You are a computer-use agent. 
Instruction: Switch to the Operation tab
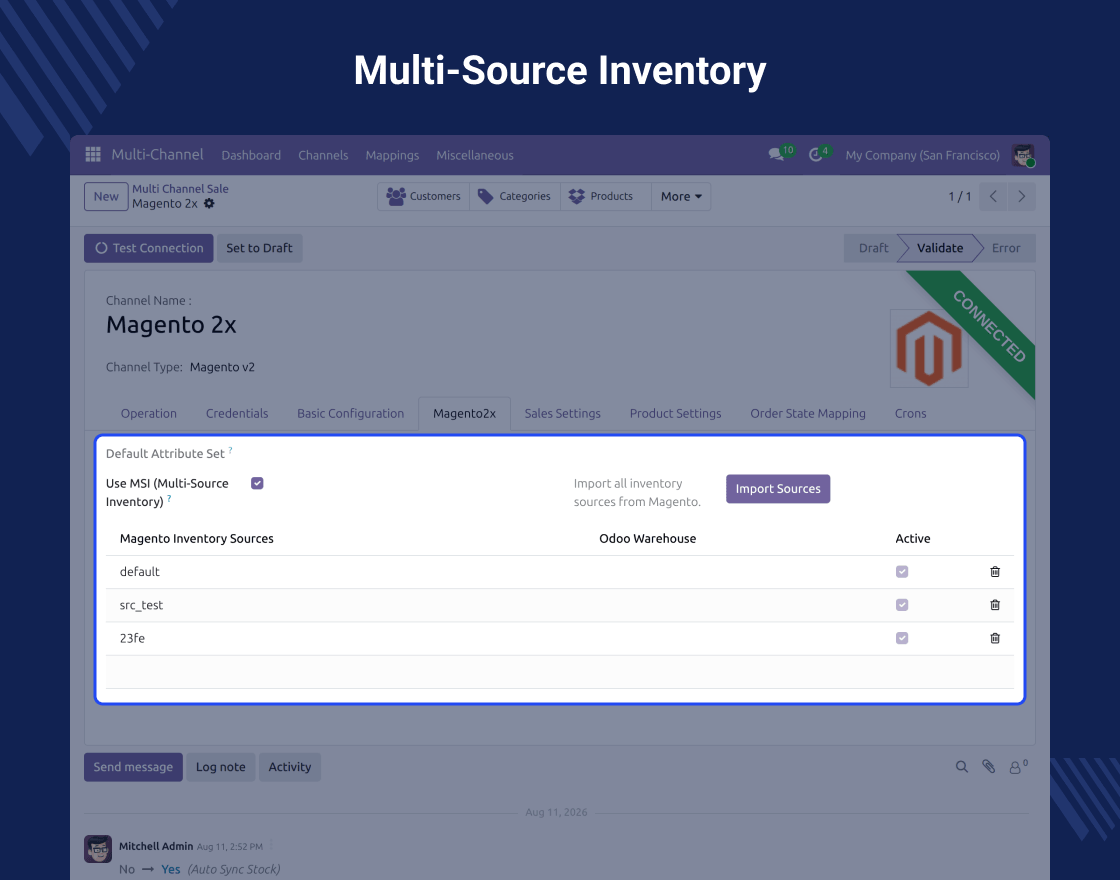(149, 414)
